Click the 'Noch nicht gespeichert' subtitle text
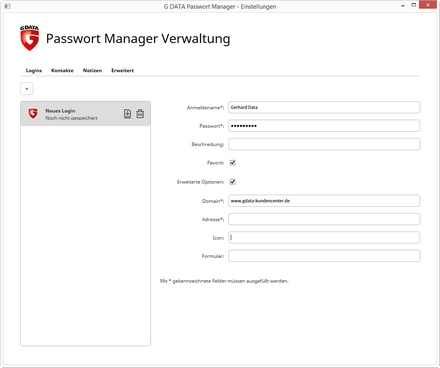 71,118
